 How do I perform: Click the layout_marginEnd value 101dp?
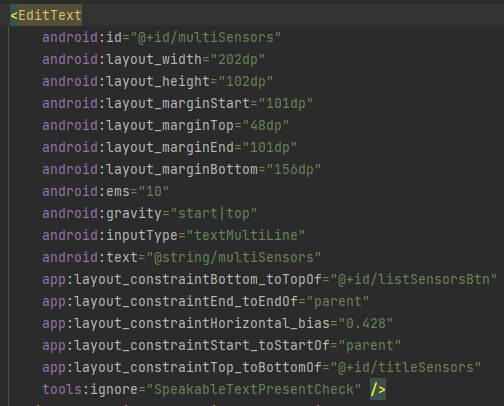tap(270, 147)
